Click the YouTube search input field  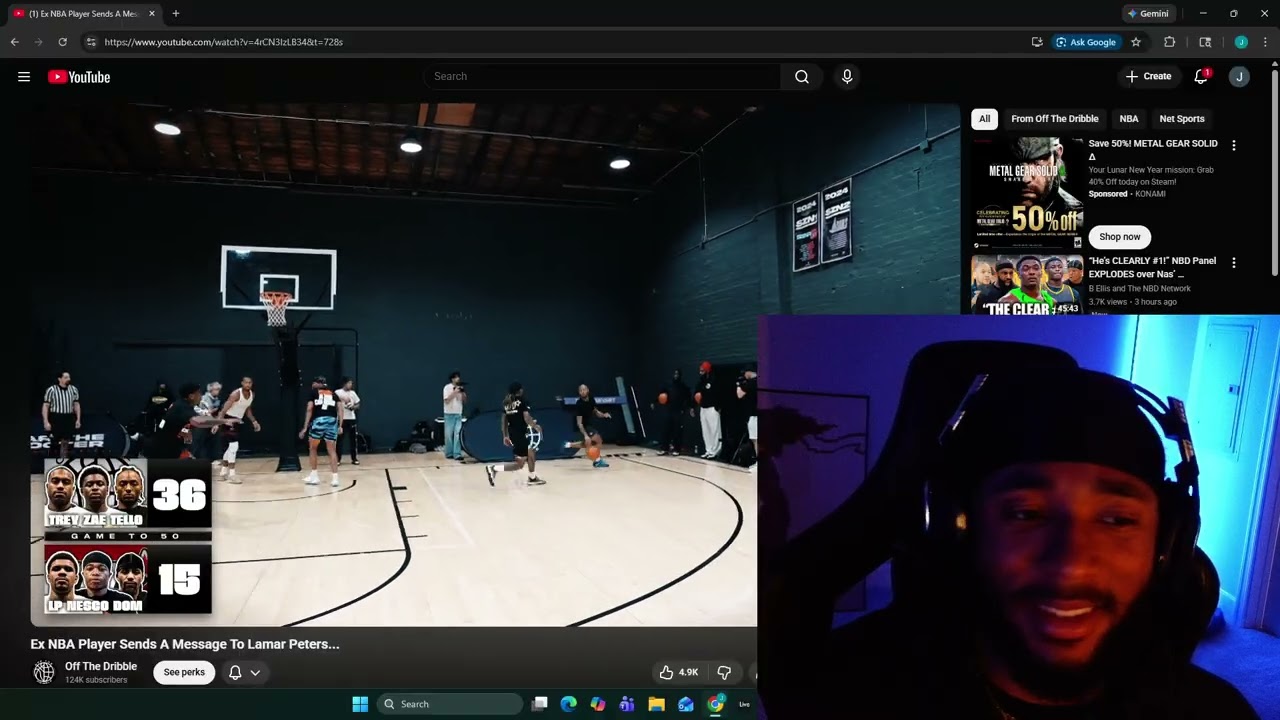603,77
